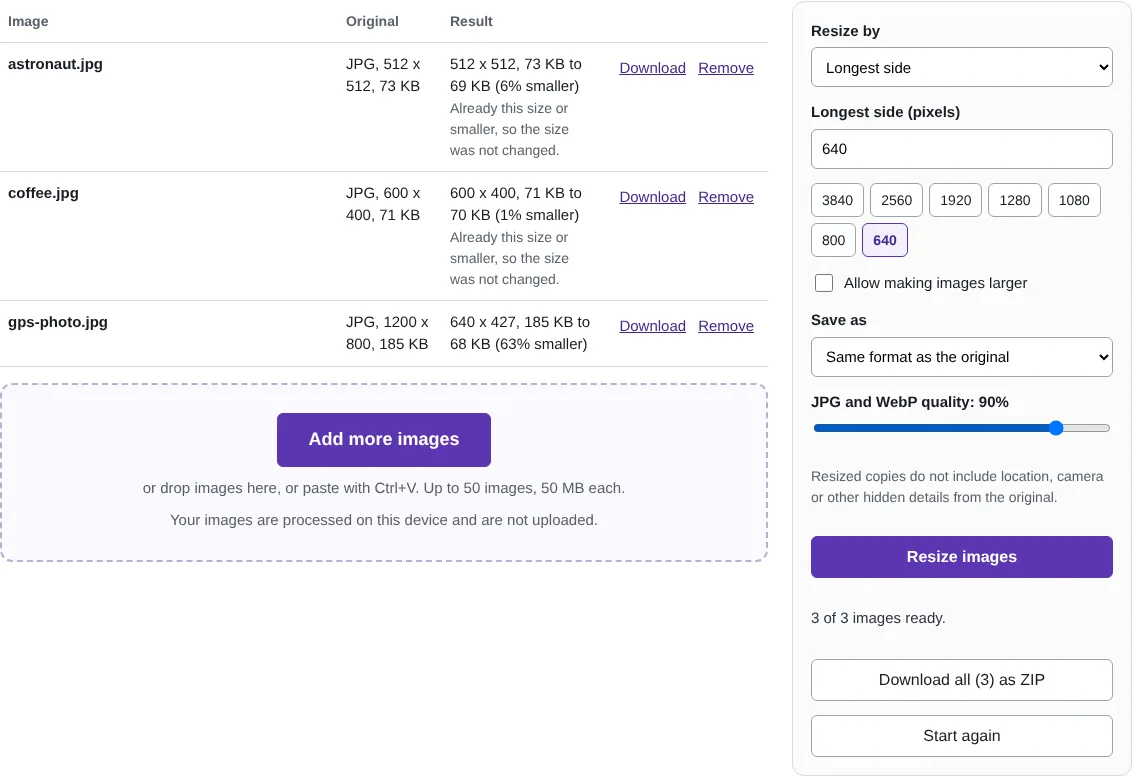Click the 'Longest side (pixels)' label
The height and width of the screenshot is (776, 1132).
(x=885, y=112)
